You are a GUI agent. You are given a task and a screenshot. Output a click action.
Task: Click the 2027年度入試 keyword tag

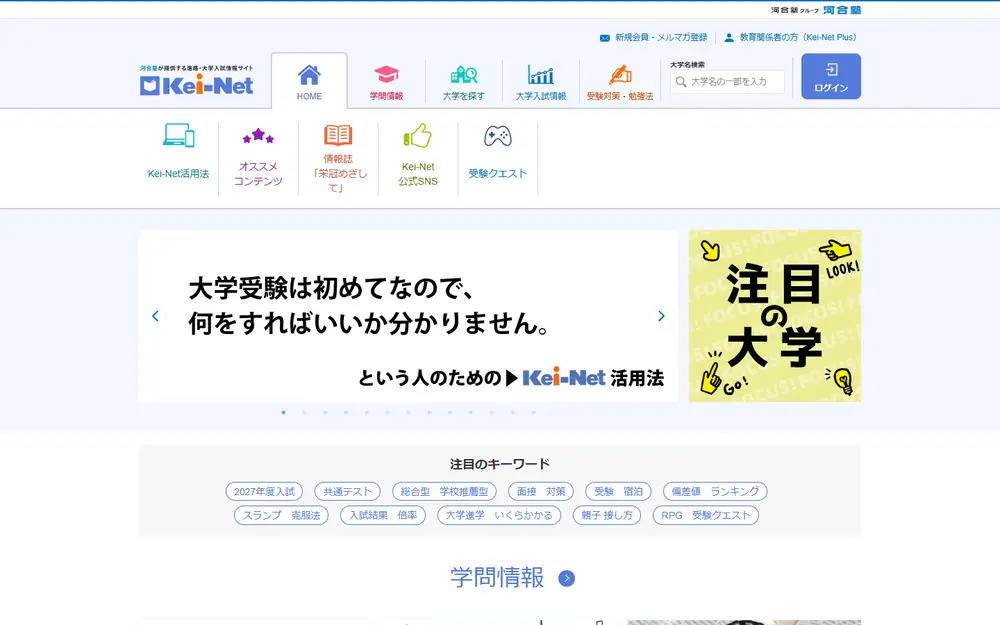[x=264, y=492]
